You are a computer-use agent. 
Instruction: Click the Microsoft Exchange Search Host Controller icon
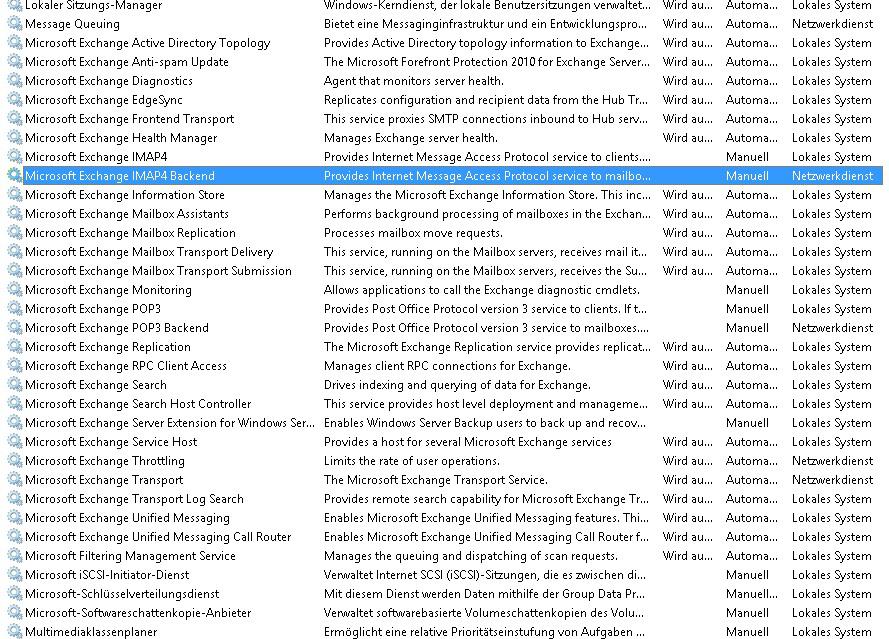pyautogui.click(x=14, y=404)
